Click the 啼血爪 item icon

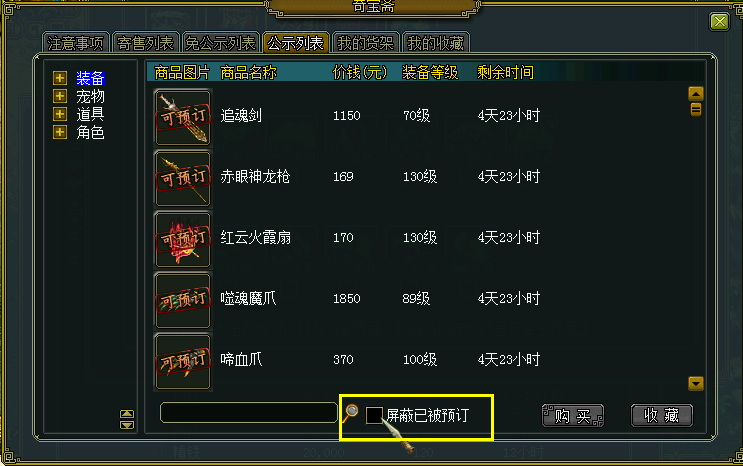coord(182,361)
